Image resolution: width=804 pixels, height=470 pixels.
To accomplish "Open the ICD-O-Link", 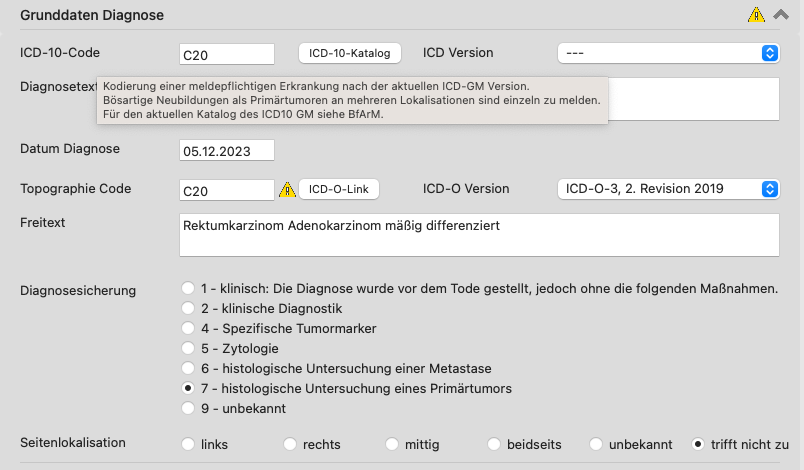I will coord(339,189).
